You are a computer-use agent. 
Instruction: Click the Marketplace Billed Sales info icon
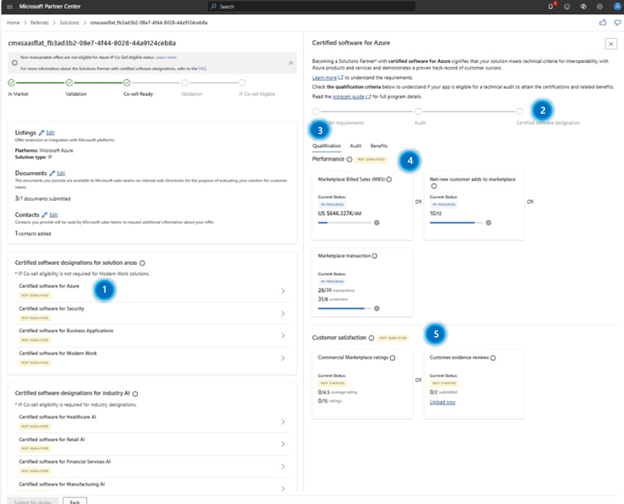coord(389,180)
